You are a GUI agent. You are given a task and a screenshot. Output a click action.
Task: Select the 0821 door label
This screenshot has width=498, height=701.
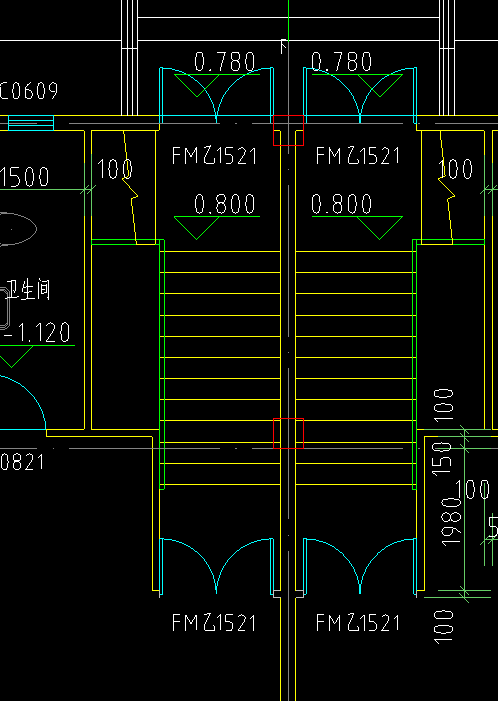tap(22, 462)
